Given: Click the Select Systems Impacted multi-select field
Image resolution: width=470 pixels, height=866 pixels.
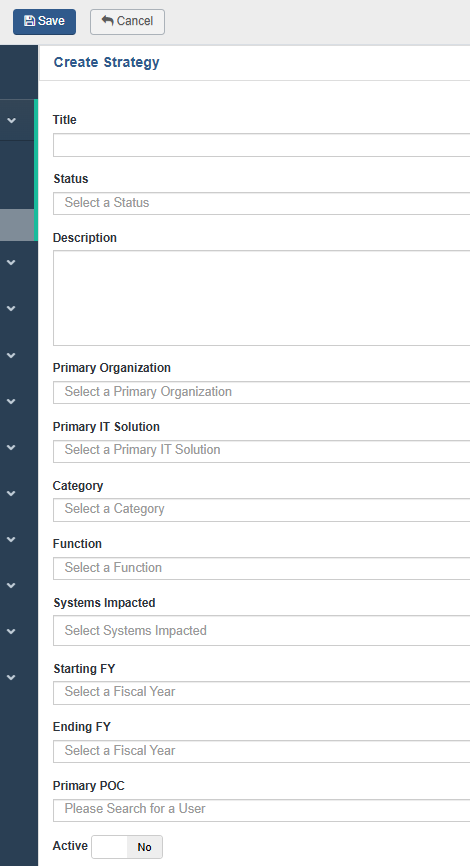Looking at the screenshot, I should tap(262, 630).
